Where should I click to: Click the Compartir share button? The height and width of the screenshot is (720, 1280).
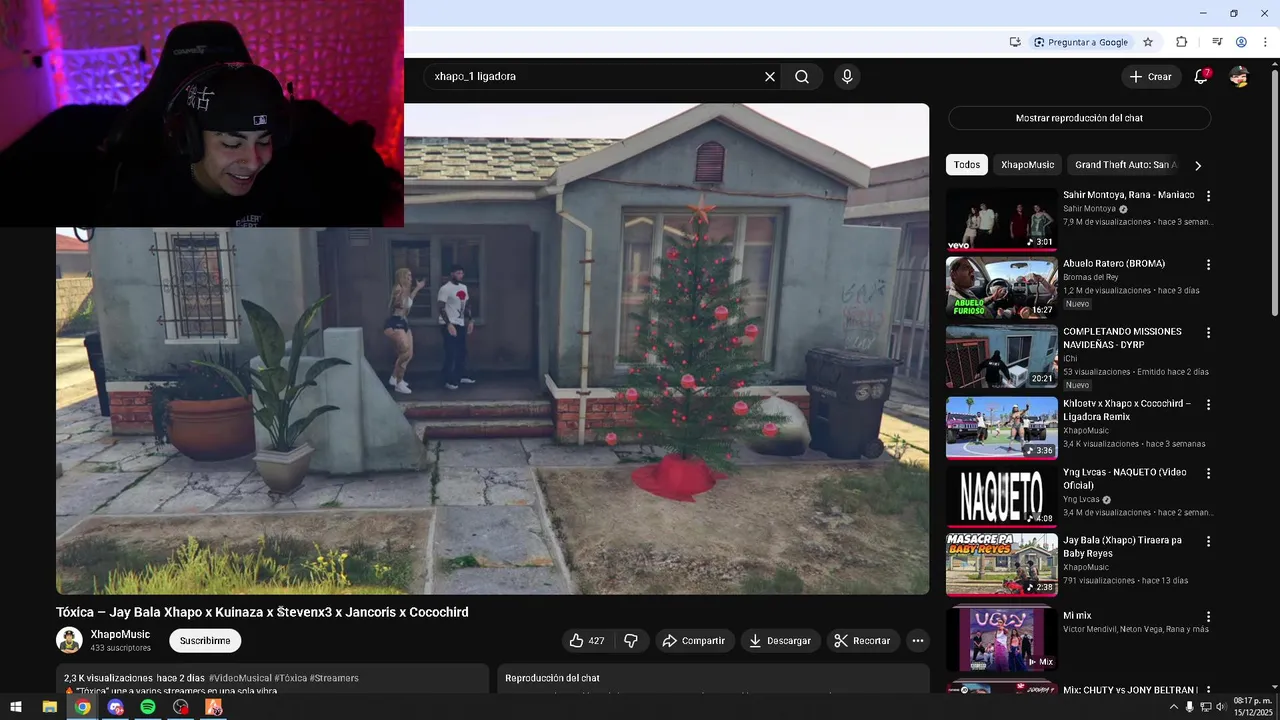(x=694, y=641)
